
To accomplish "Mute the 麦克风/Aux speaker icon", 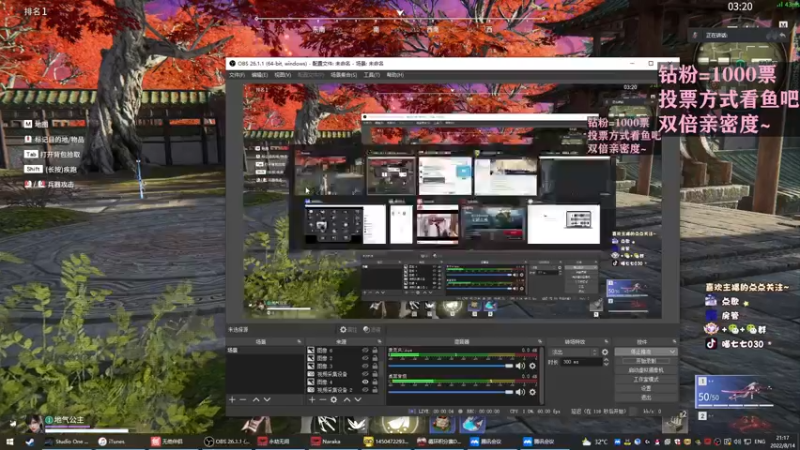I will tap(520, 366).
